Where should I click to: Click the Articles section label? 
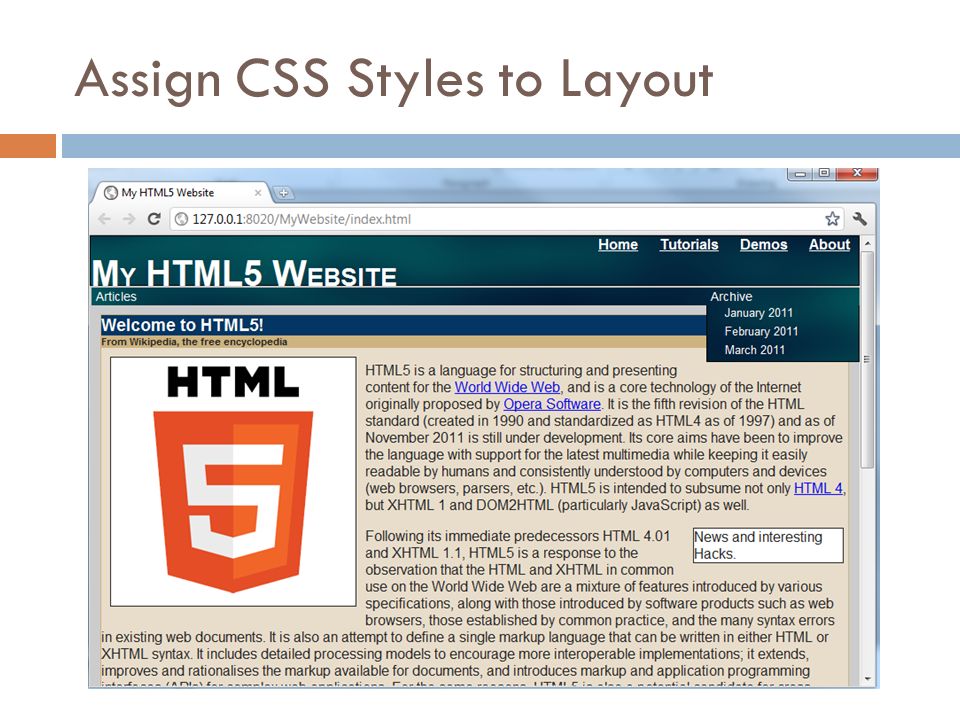click(x=116, y=296)
